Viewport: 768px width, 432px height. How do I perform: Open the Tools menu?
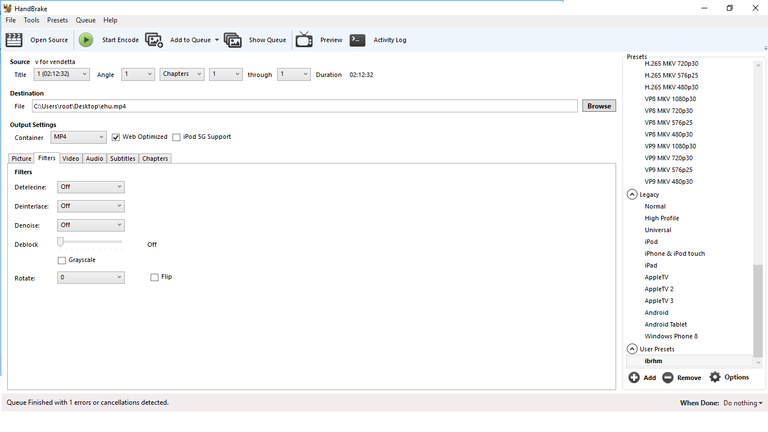(31, 20)
